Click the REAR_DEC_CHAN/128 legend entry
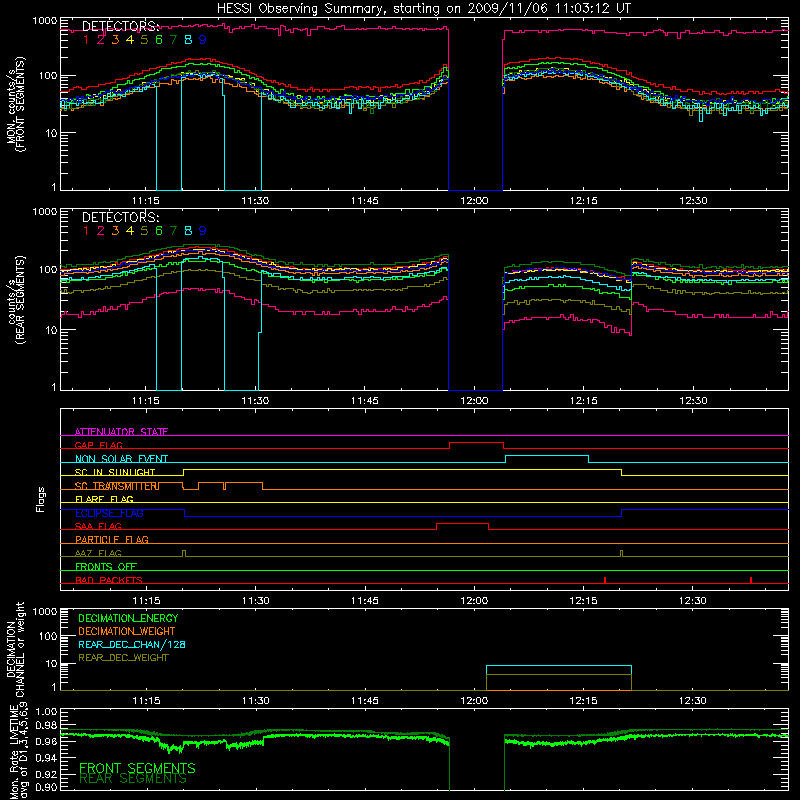The width and height of the screenshot is (800, 800). coord(132,644)
